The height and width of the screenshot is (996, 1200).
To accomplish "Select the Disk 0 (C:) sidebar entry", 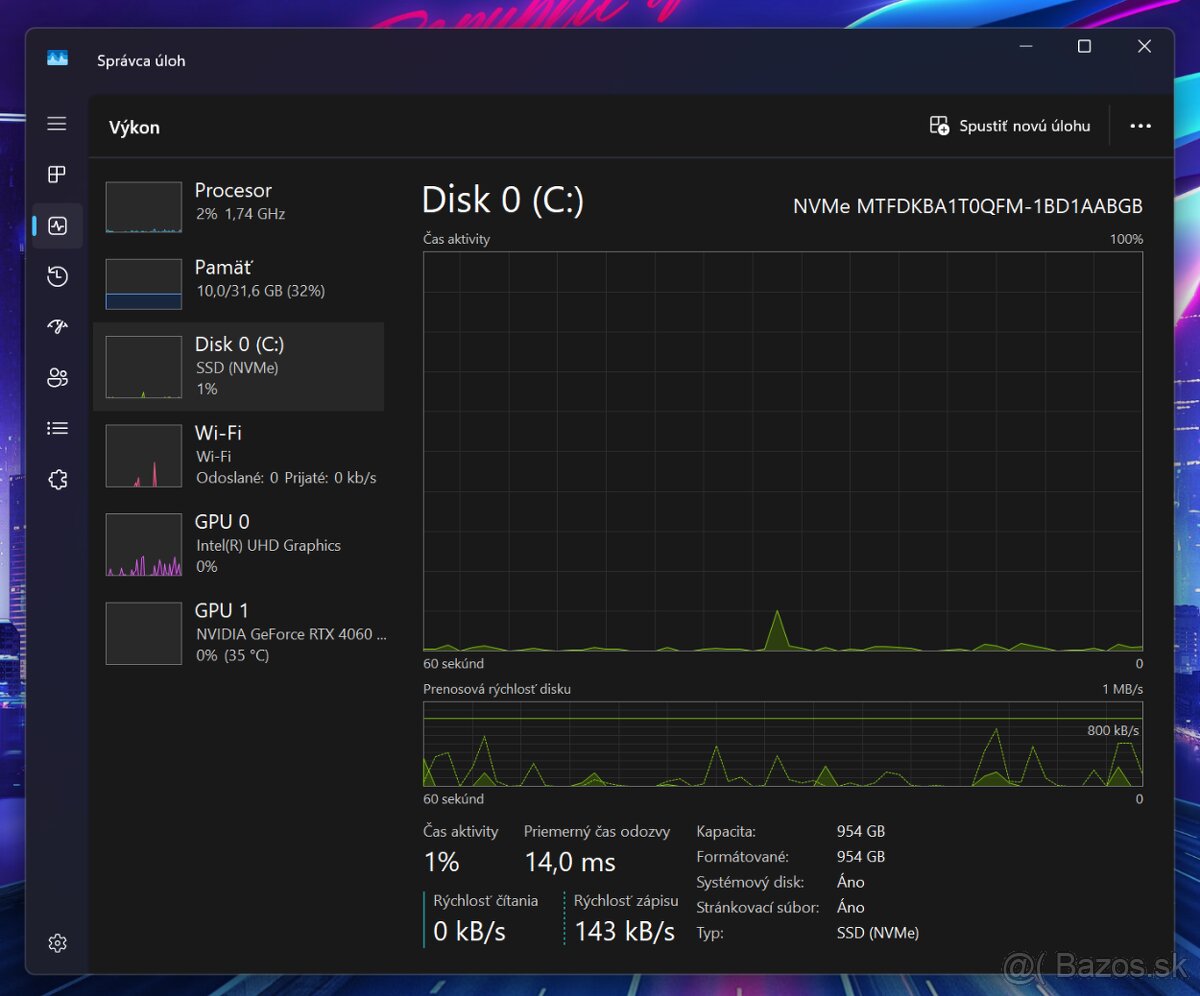I will pos(240,366).
